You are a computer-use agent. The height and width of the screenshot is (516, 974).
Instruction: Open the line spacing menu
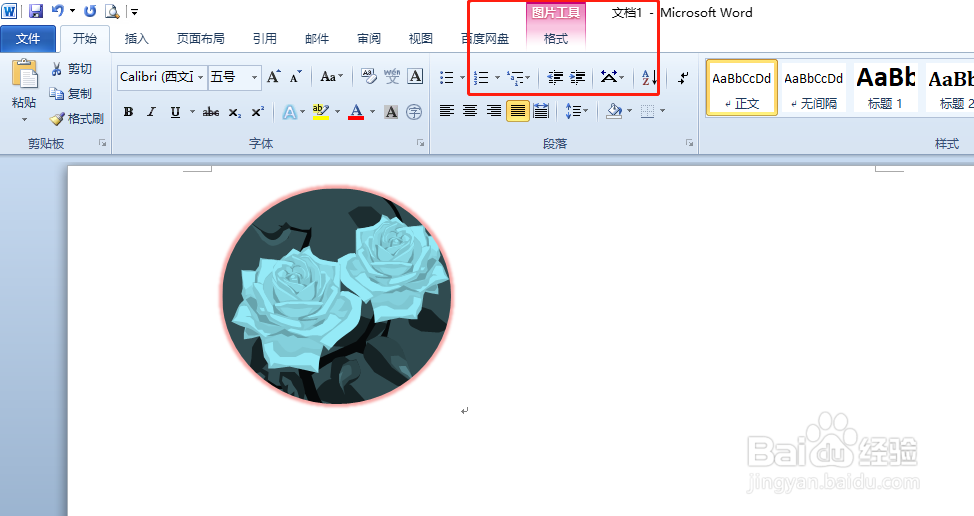pyautogui.click(x=576, y=111)
